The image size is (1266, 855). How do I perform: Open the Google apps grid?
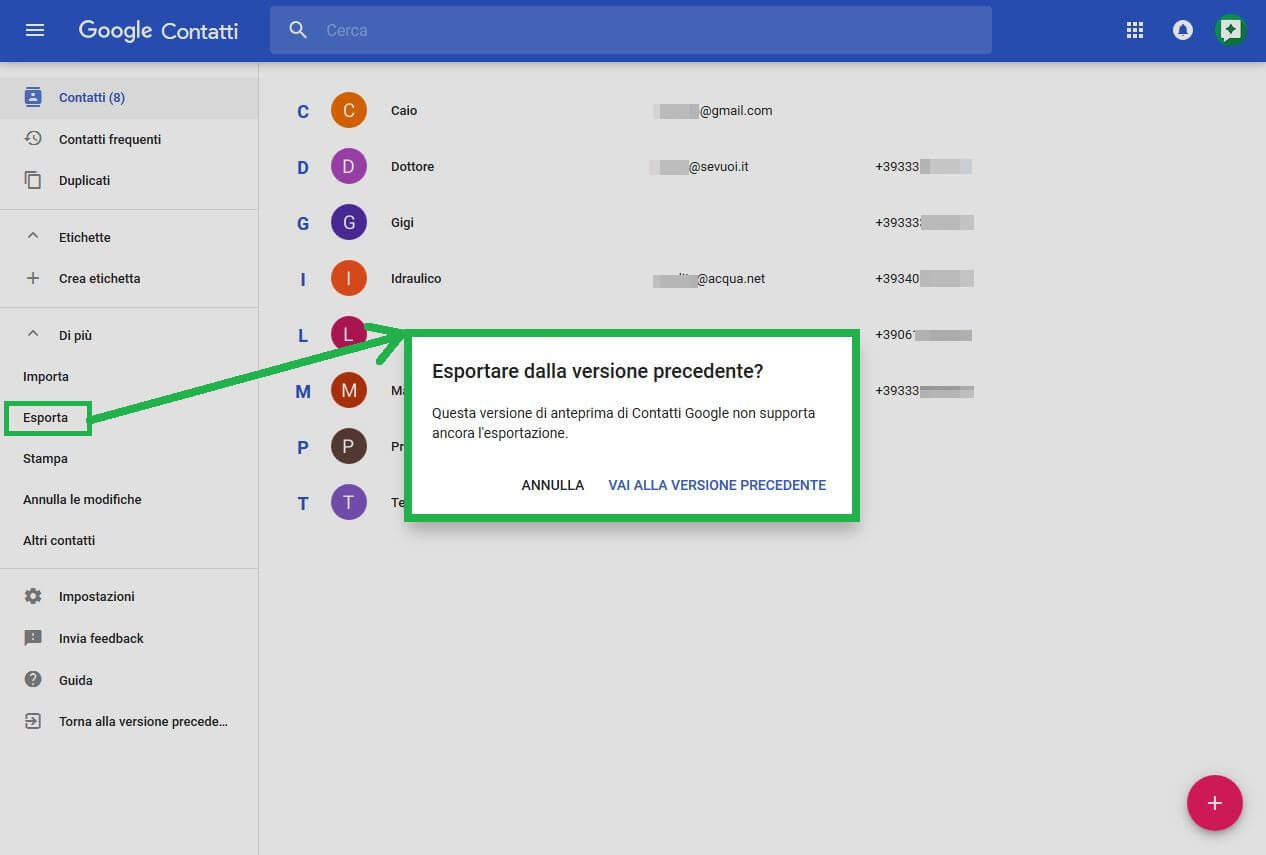1134,30
